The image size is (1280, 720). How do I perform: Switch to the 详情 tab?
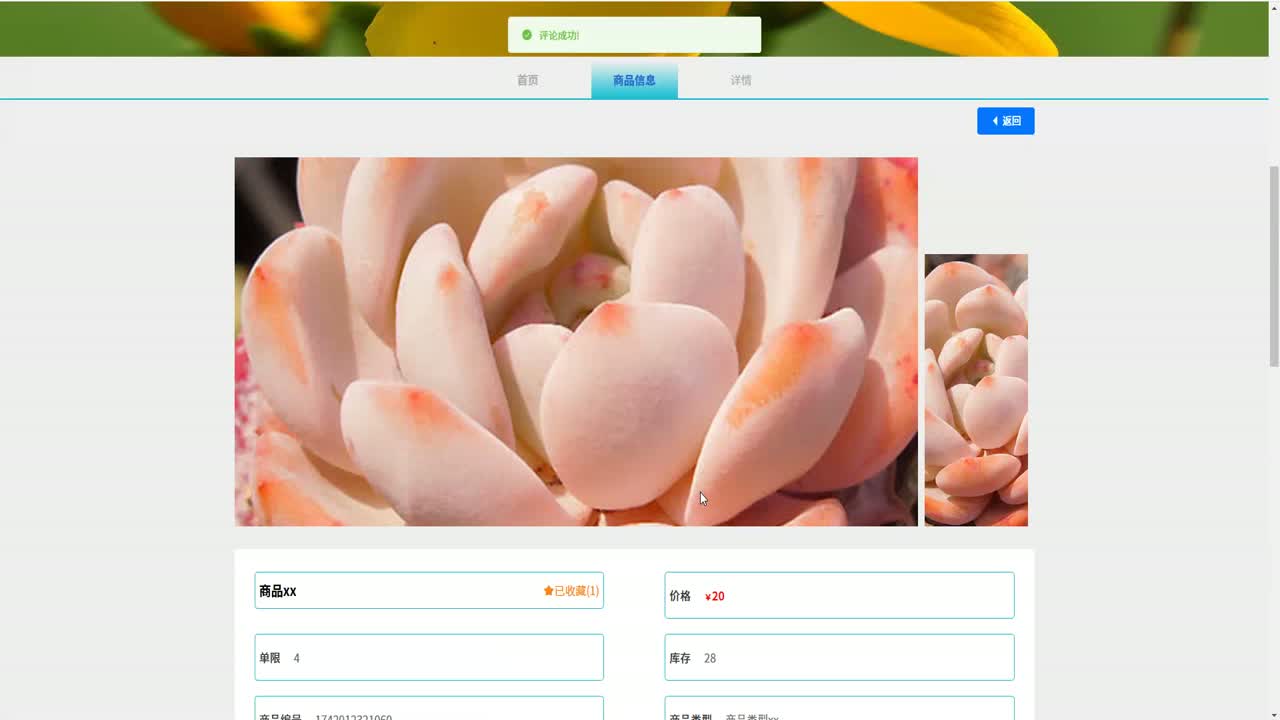[740, 80]
